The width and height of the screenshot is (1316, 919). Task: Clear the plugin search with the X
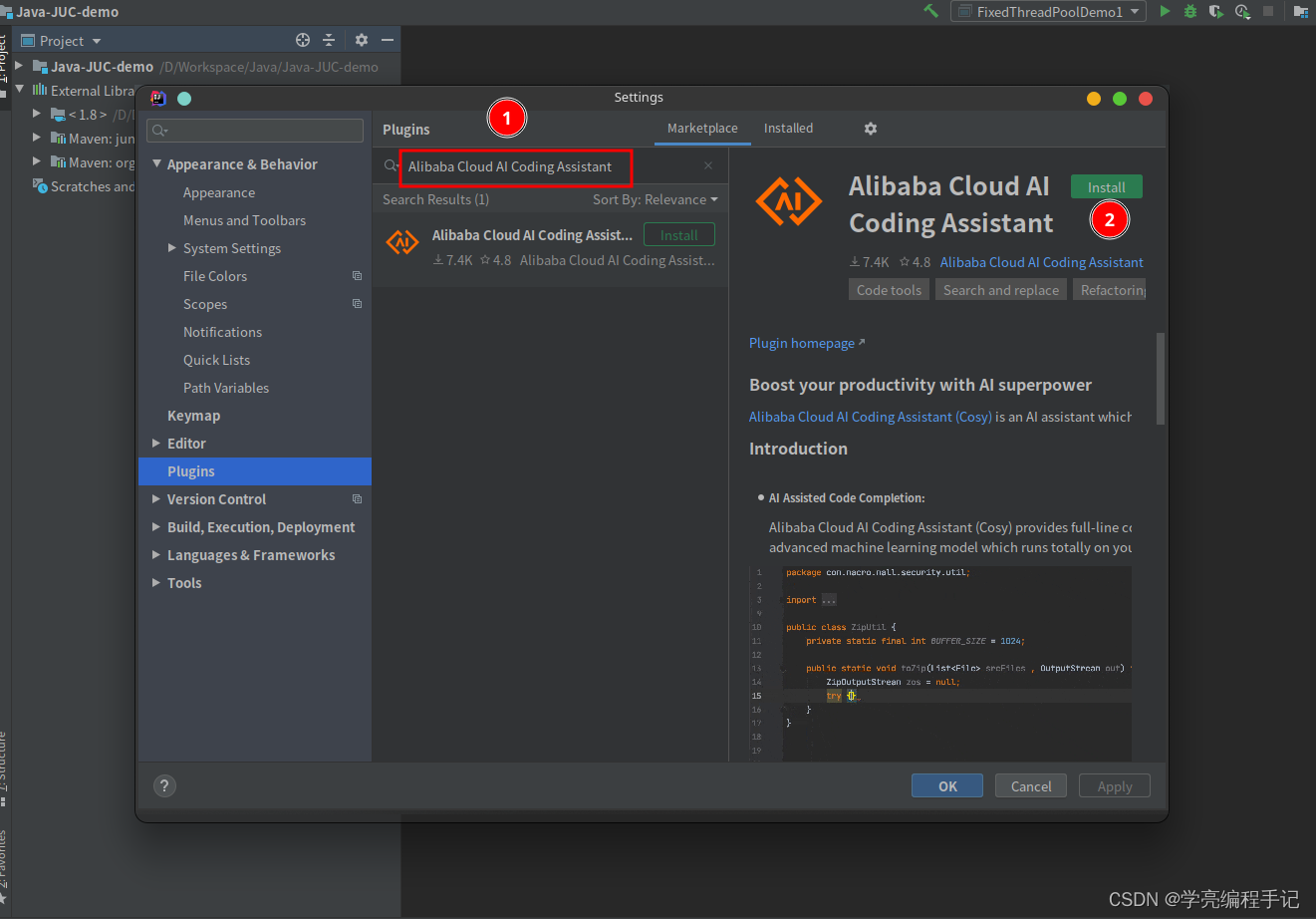click(x=707, y=165)
